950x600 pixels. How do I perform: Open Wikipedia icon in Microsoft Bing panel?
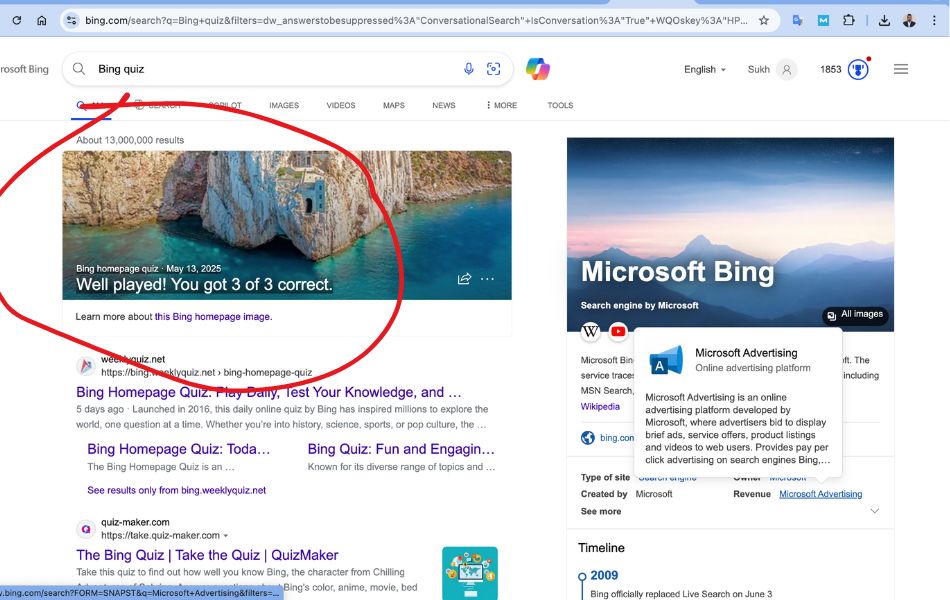tap(591, 331)
